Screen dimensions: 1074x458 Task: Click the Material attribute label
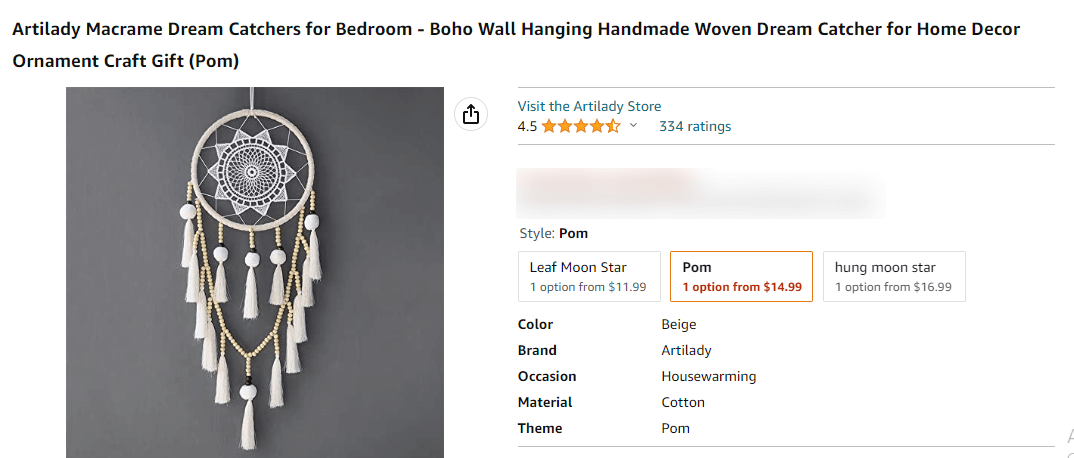pyautogui.click(x=545, y=402)
